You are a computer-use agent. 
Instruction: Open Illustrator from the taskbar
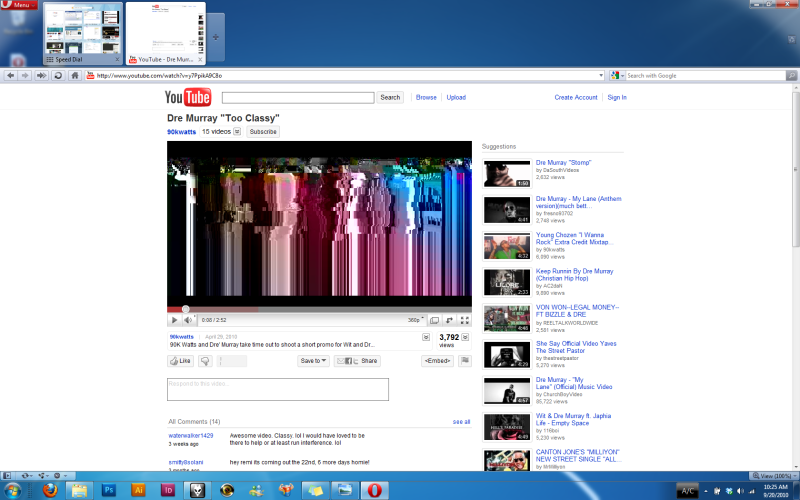pyautogui.click(x=138, y=490)
